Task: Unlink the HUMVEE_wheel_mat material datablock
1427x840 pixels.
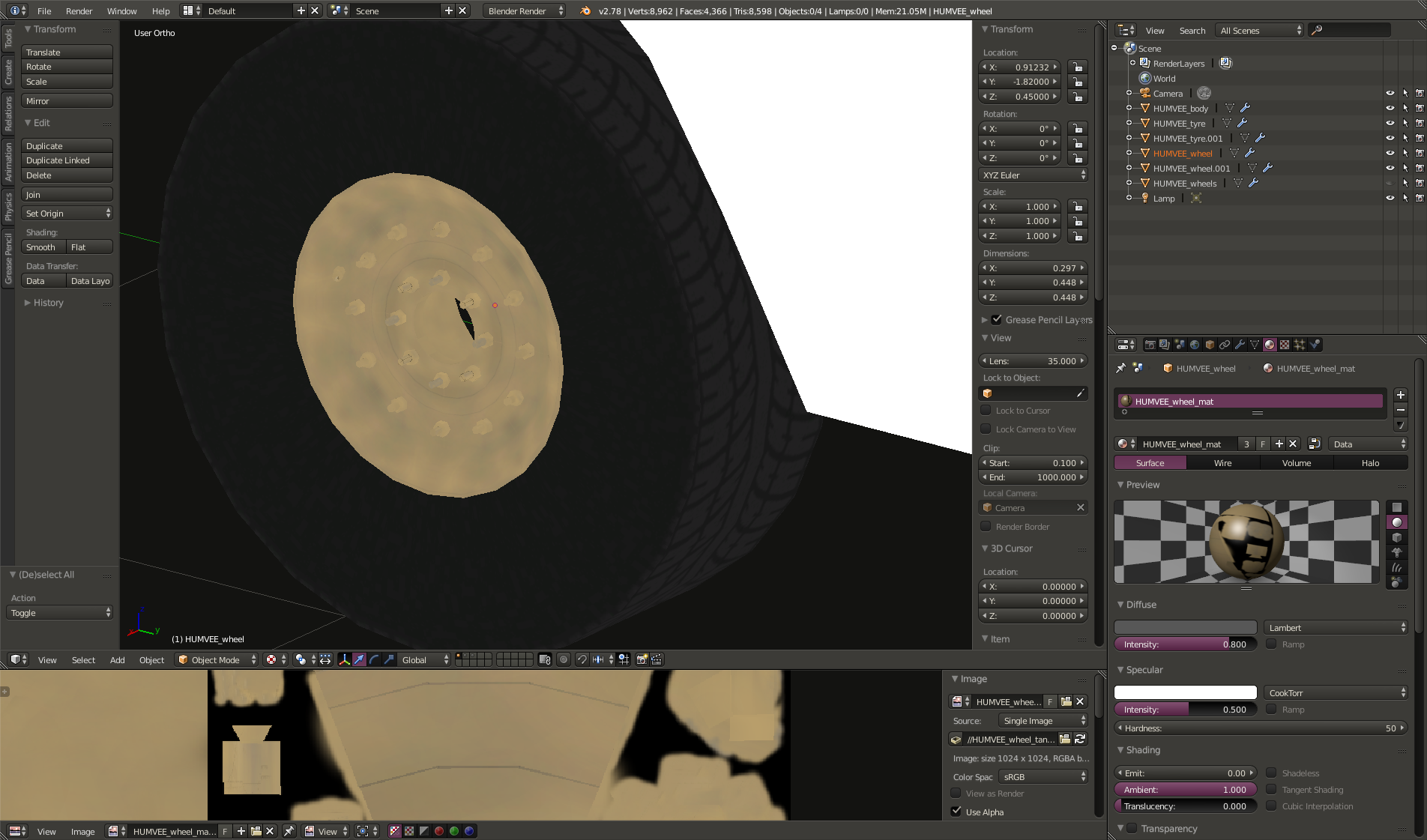Action: 1293,444
